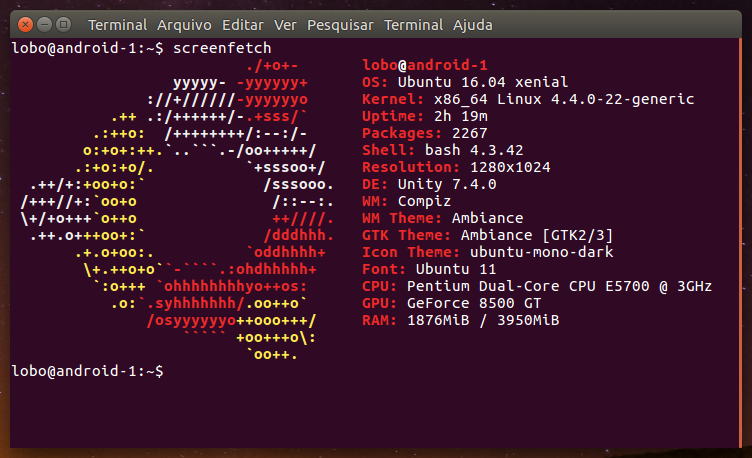The height and width of the screenshot is (458, 752).
Task: Click the OS line Ubuntu 16.04 xenial
Action: [465, 82]
